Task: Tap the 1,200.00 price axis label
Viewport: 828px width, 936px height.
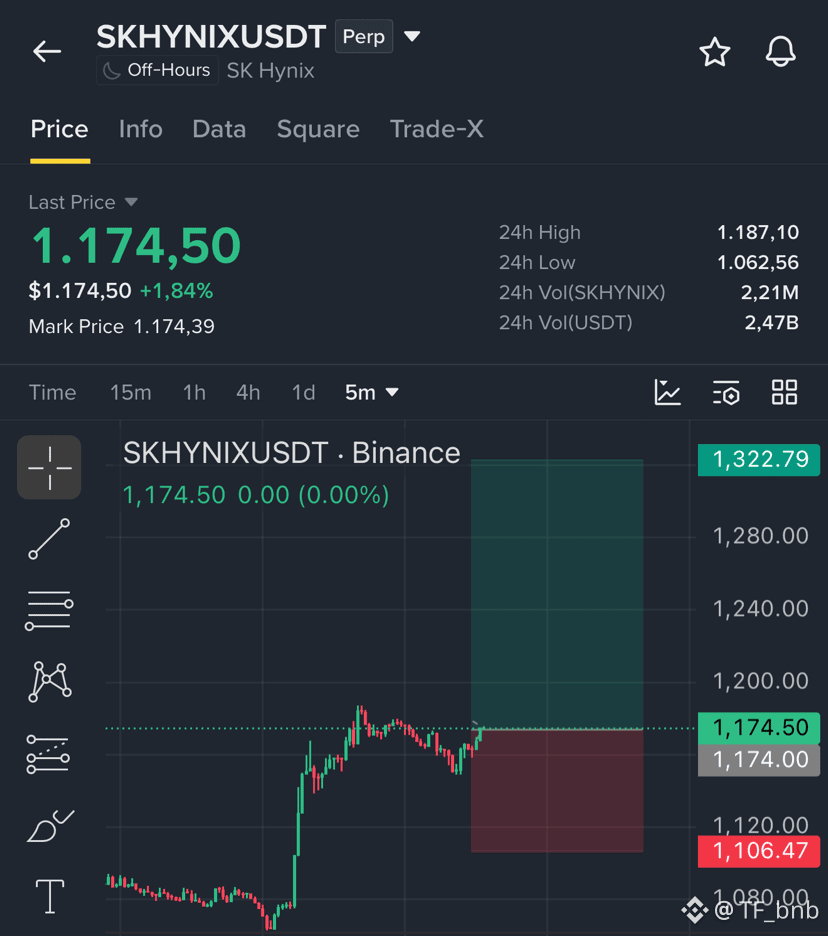Action: coord(761,681)
